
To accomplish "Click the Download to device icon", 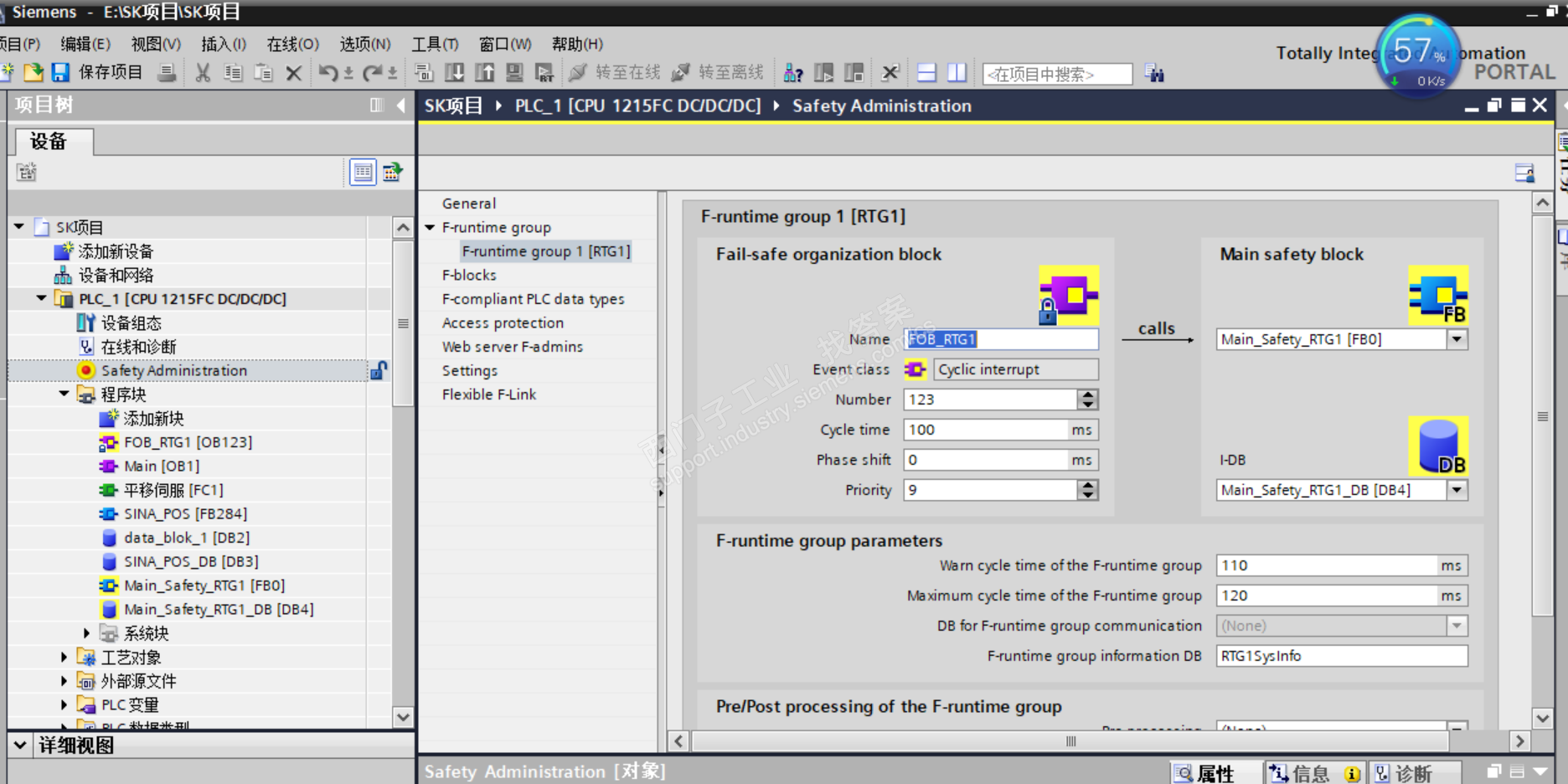I will [454, 73].
